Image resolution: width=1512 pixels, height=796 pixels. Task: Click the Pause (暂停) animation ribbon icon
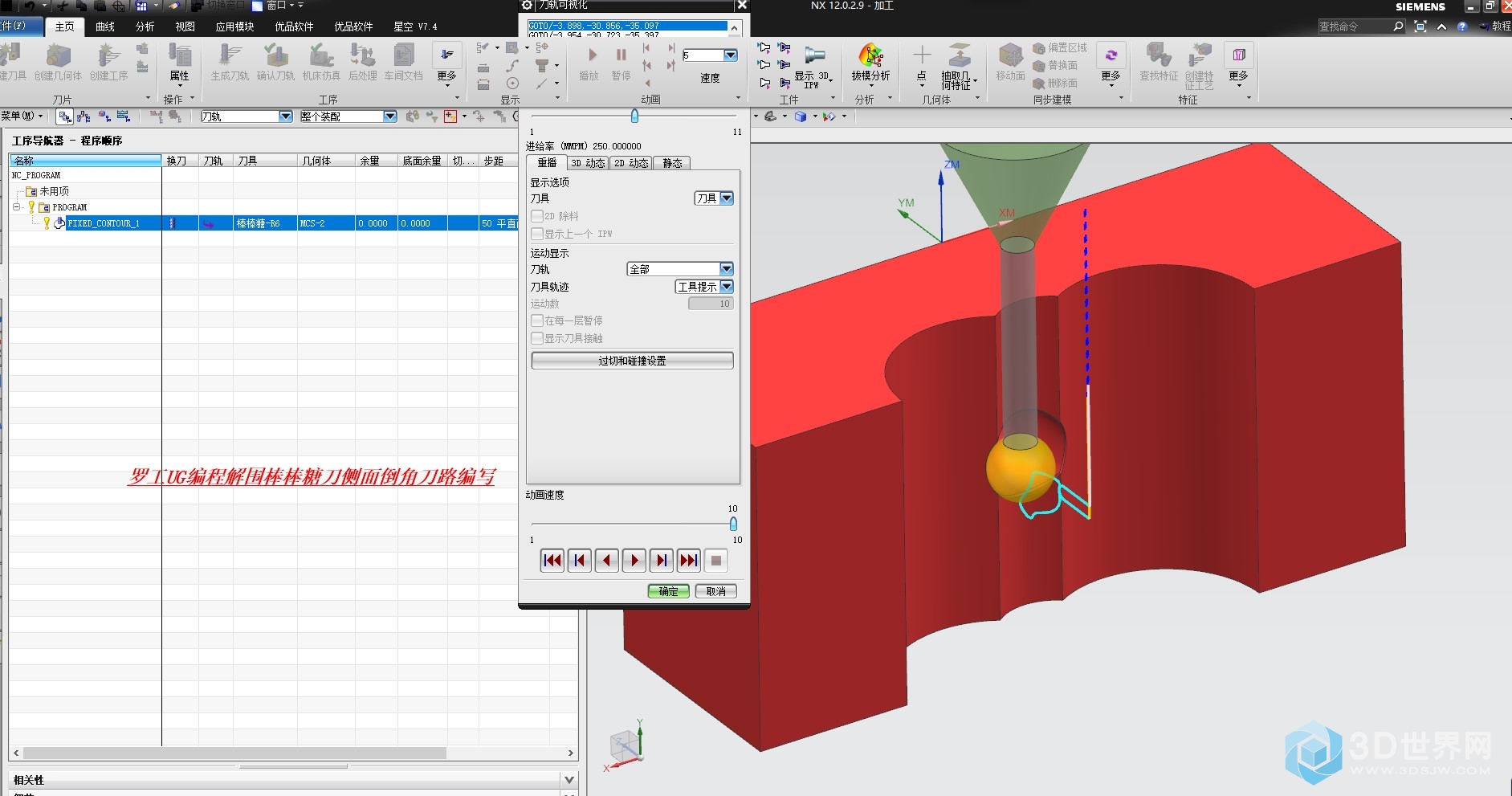(x=621, y=55)
